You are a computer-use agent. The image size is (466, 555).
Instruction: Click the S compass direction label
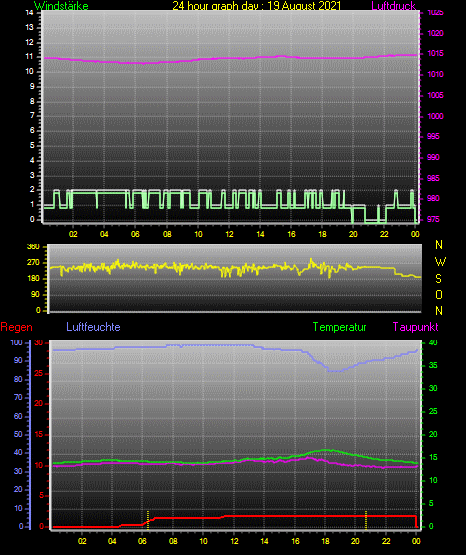tap(438, 279)
